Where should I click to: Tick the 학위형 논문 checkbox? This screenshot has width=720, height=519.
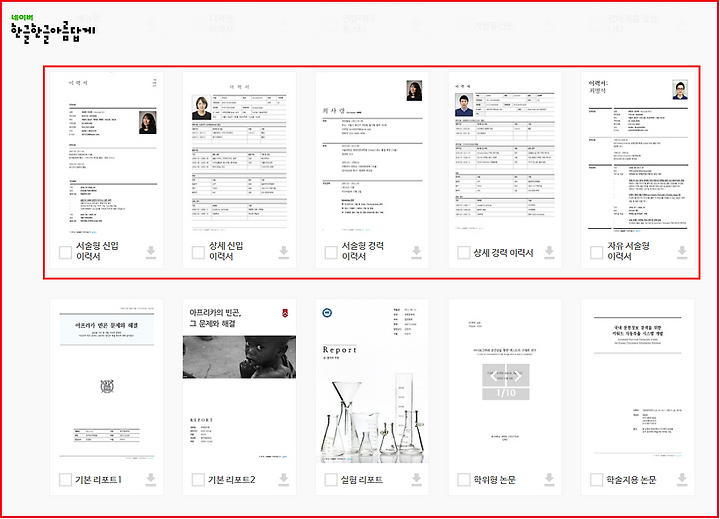point(464,480)
